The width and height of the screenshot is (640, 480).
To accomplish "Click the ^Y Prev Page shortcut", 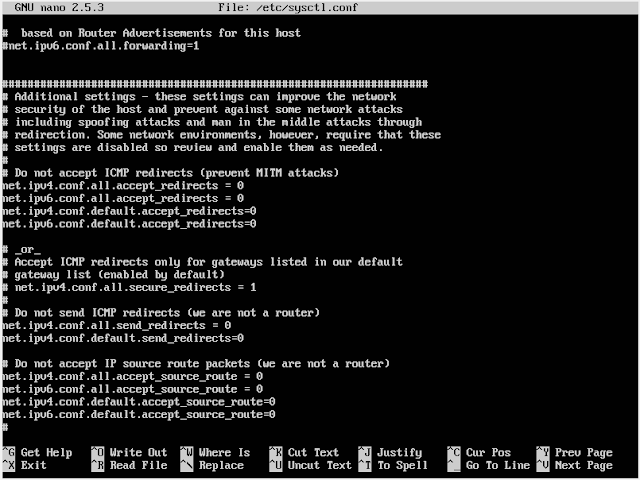I will [575, 453].
